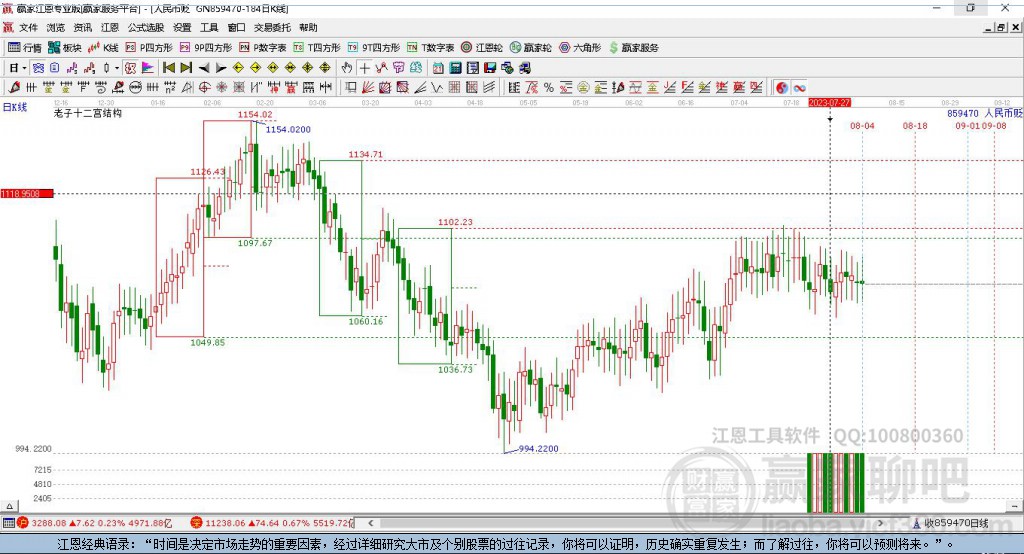Select the percent % retracement tool

(549, 88)
